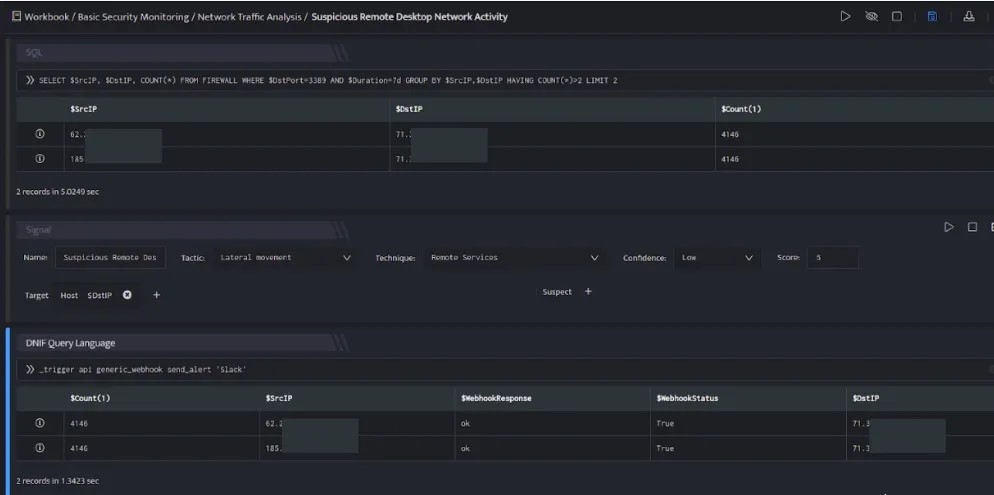Open info icon for webhook row 185.
The height and width of the screenshot is (495, 994).
pos(40,448)
